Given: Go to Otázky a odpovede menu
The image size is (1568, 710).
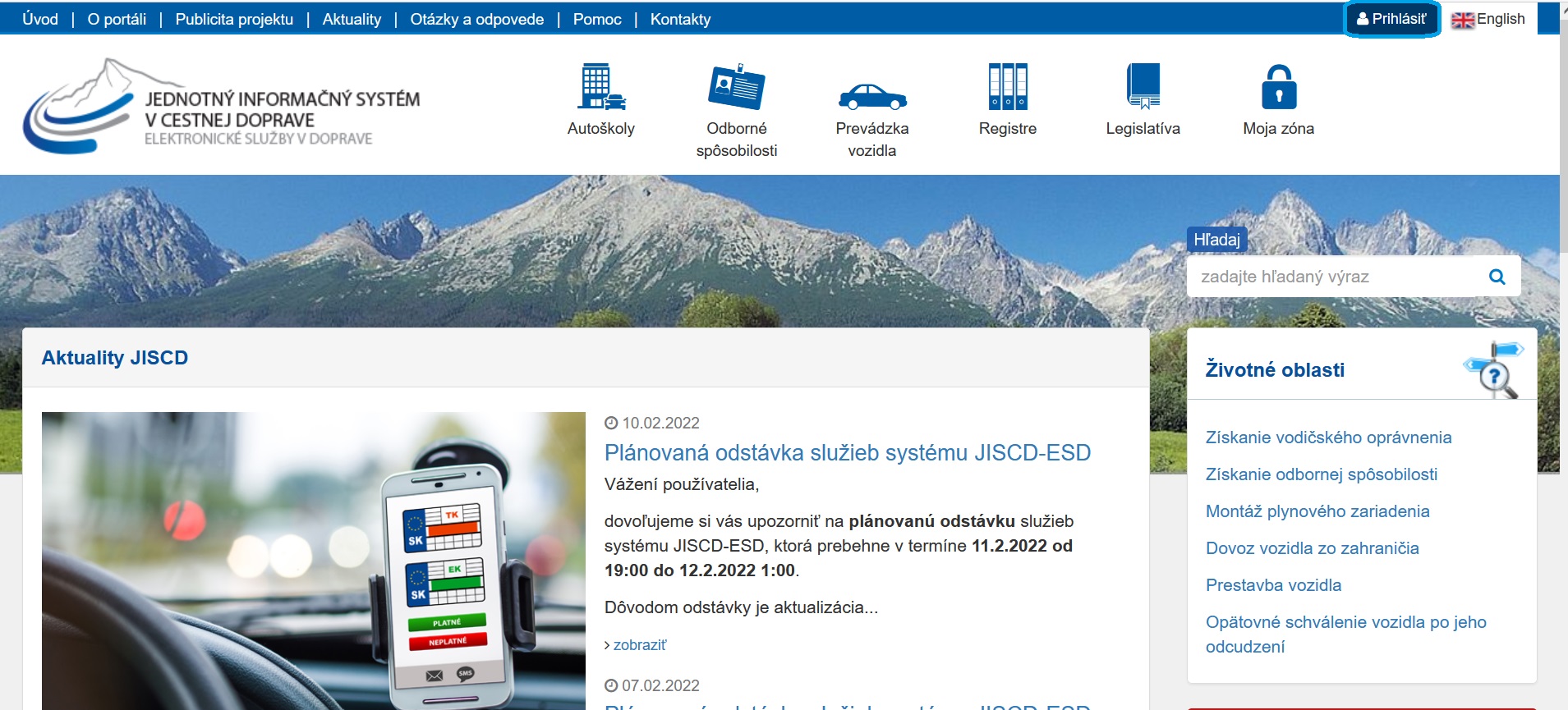Looking at the screenshot, I should [476, 19].
